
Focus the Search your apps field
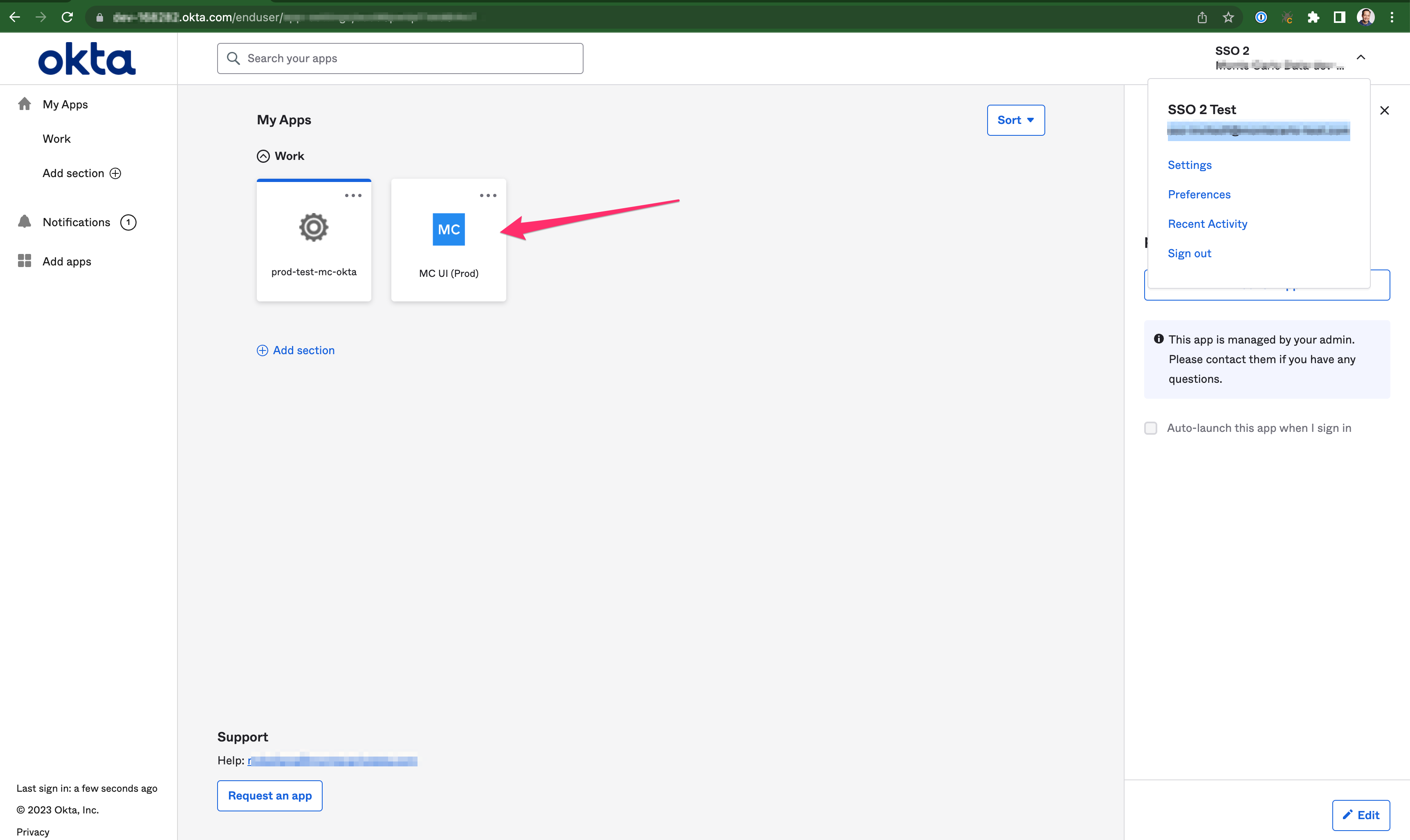[x=400, y=58]
